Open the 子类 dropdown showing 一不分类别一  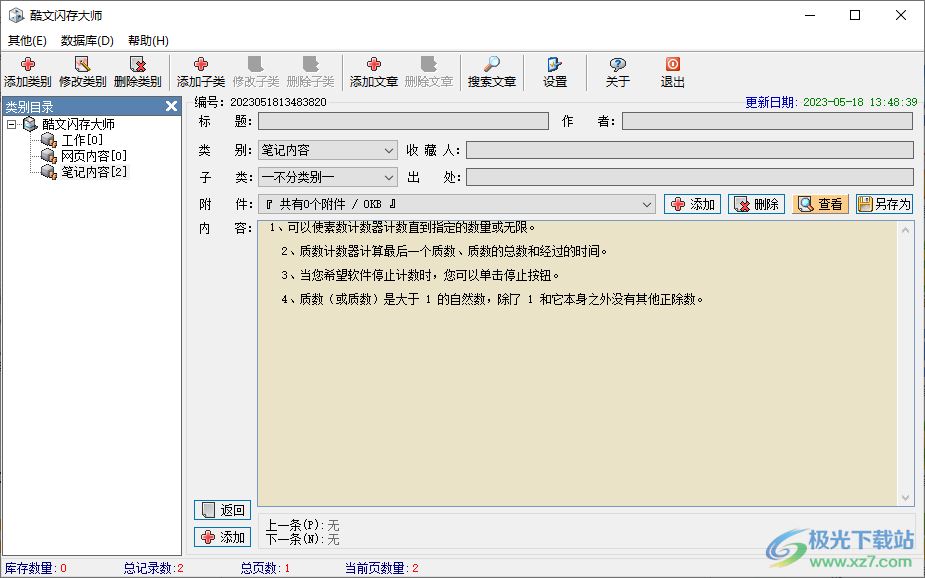pos(327,177)
